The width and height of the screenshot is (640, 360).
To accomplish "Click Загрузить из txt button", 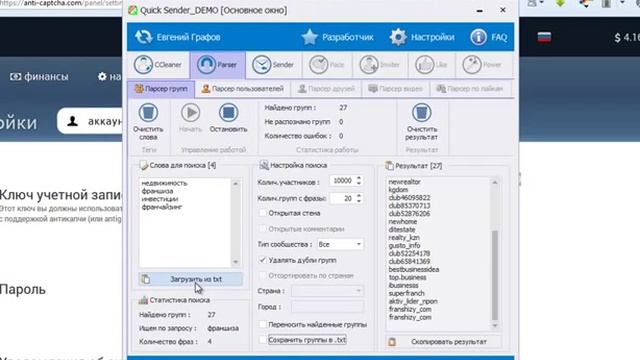I will point(191,279).
